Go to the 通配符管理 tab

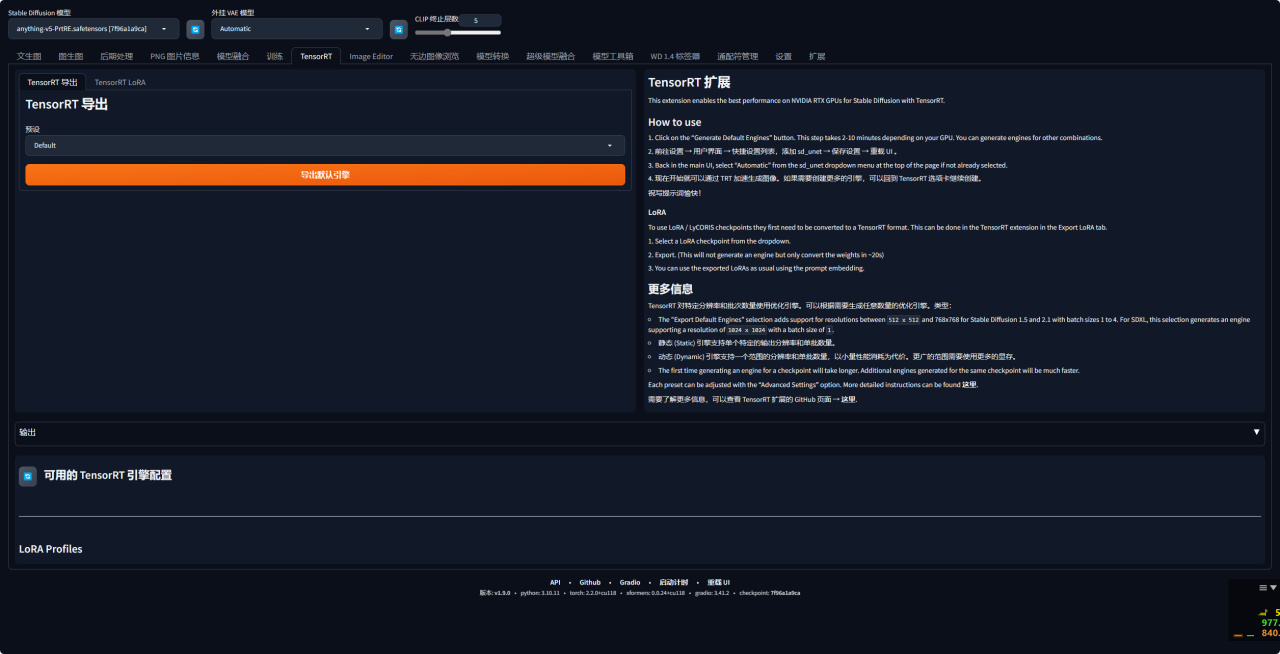point(738,56)
